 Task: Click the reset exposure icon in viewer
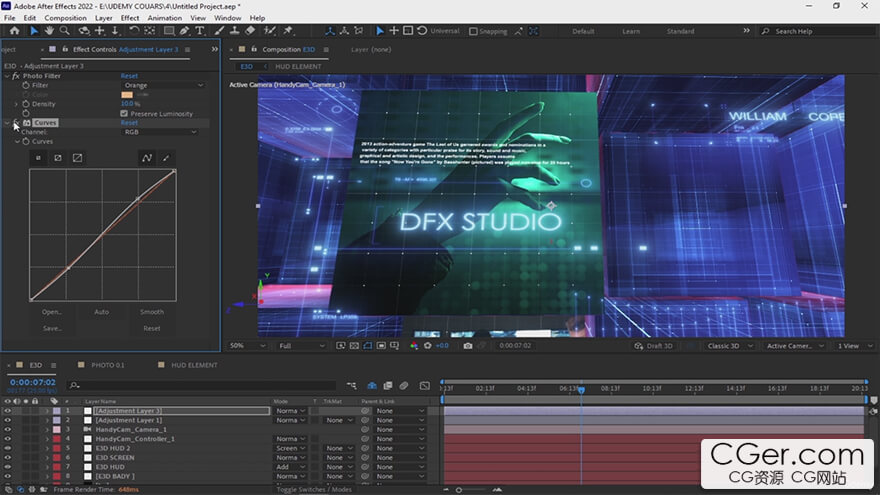428,346
